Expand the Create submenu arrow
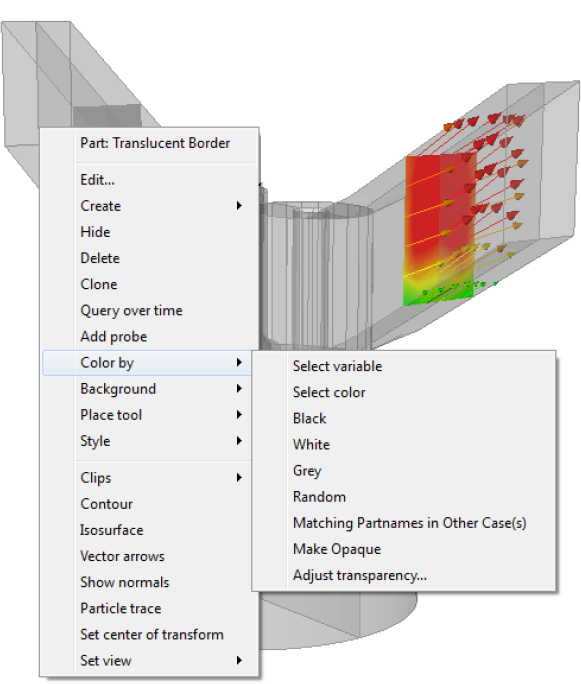 coord(239,205)
